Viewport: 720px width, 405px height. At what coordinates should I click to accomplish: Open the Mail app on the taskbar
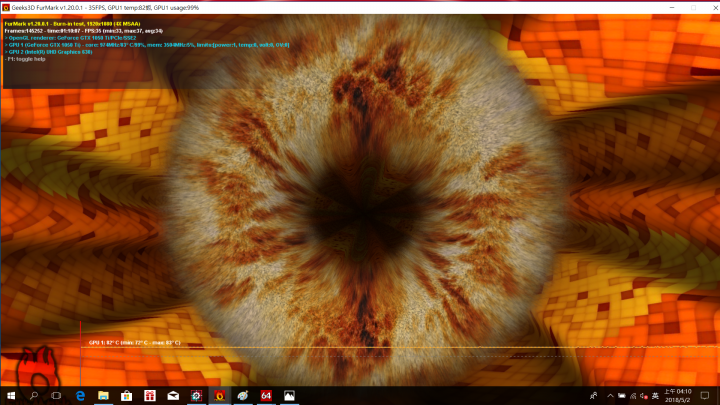pyautogui.click(x=173, y=395)
